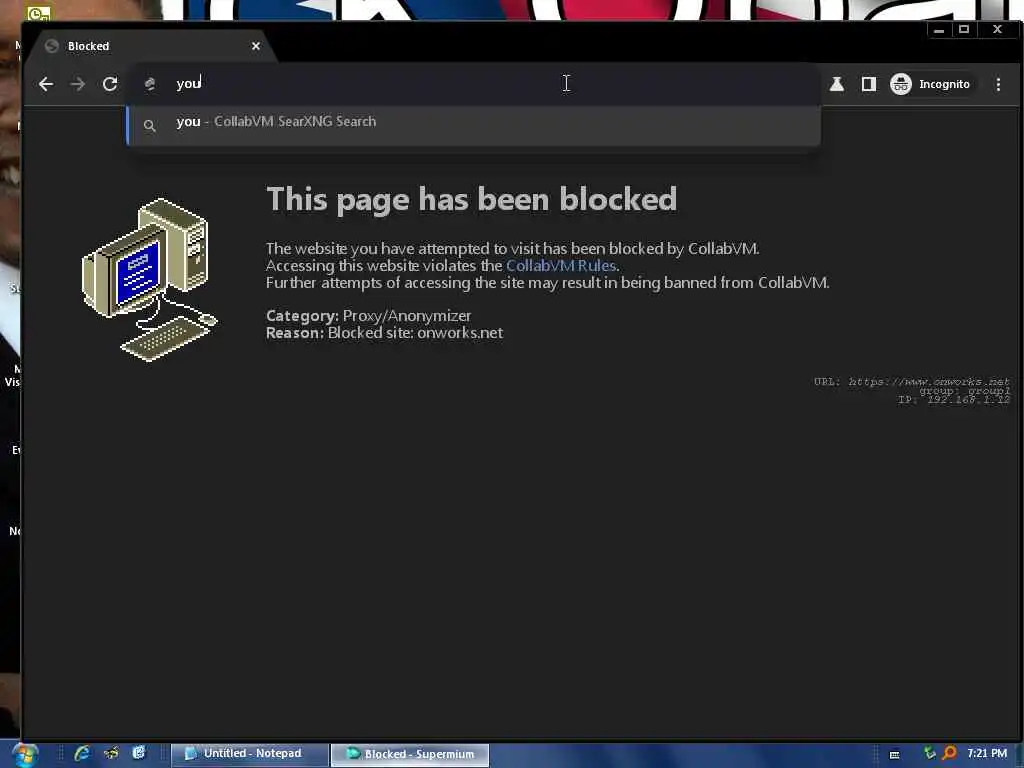Click 'Reason: Blocked site: onworks.net' text
Screen dimensions: 1024x768
coord(385,332)
